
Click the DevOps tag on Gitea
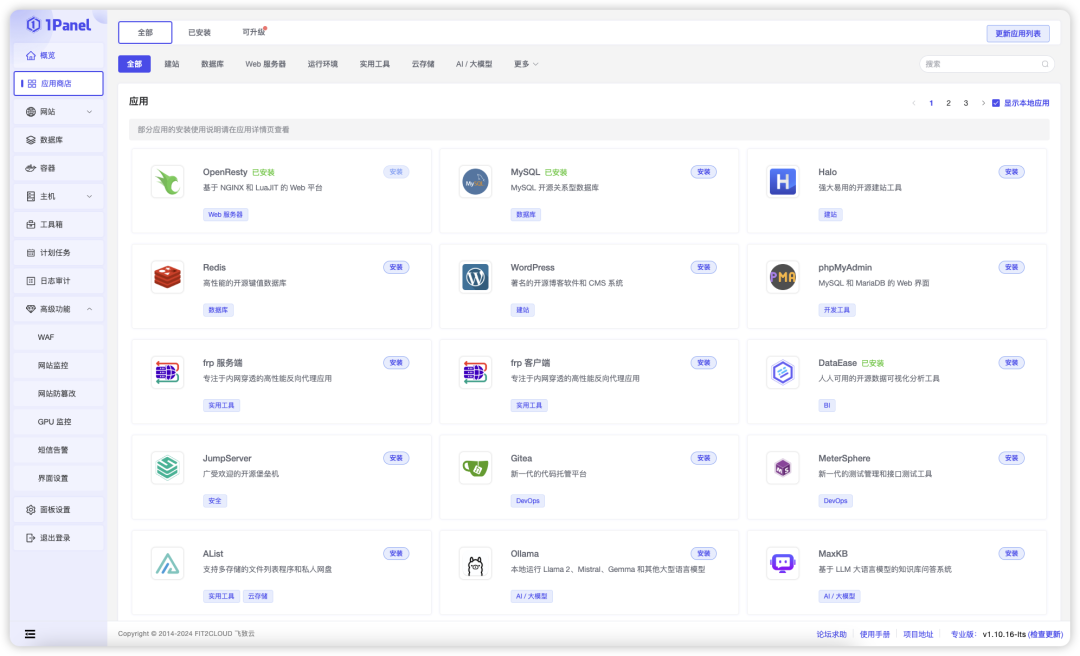pyautogui.click(x=528, y=501)
